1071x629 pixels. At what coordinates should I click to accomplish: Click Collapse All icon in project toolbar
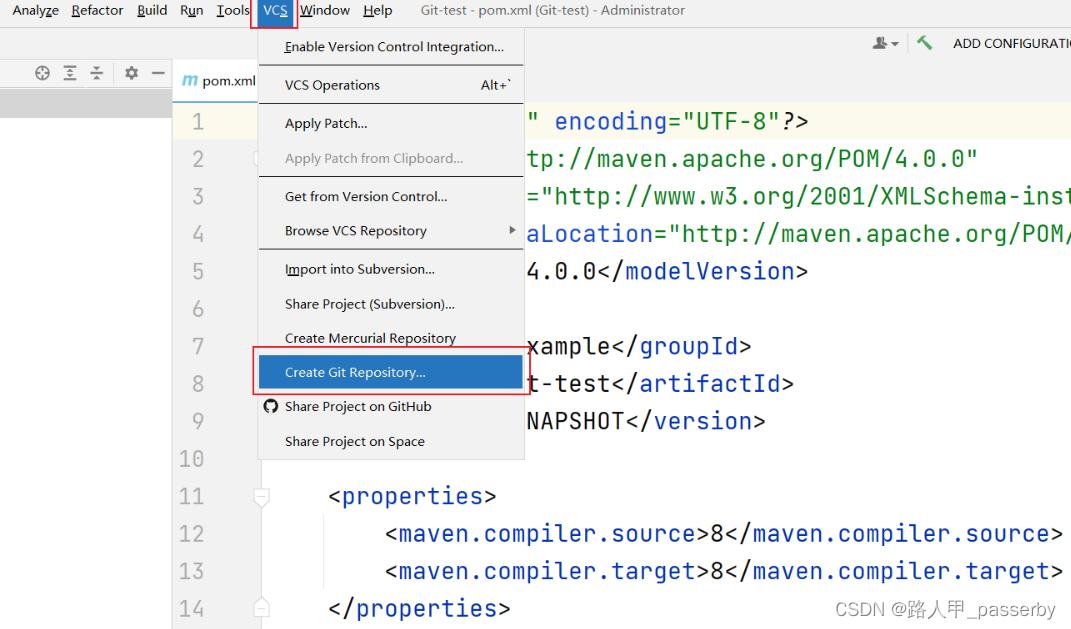pyautogui.click(x=96, y=73)
